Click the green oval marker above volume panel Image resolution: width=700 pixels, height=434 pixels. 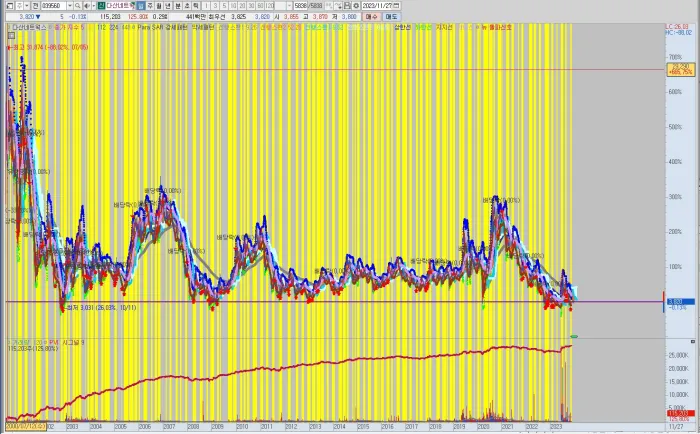pyautogui.click(x=575, y=336)
